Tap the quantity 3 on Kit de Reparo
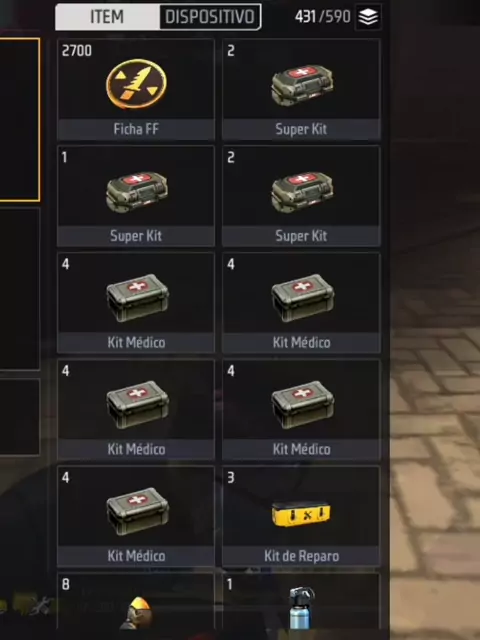This screenshot has width=480, height=640. [231, 478]
